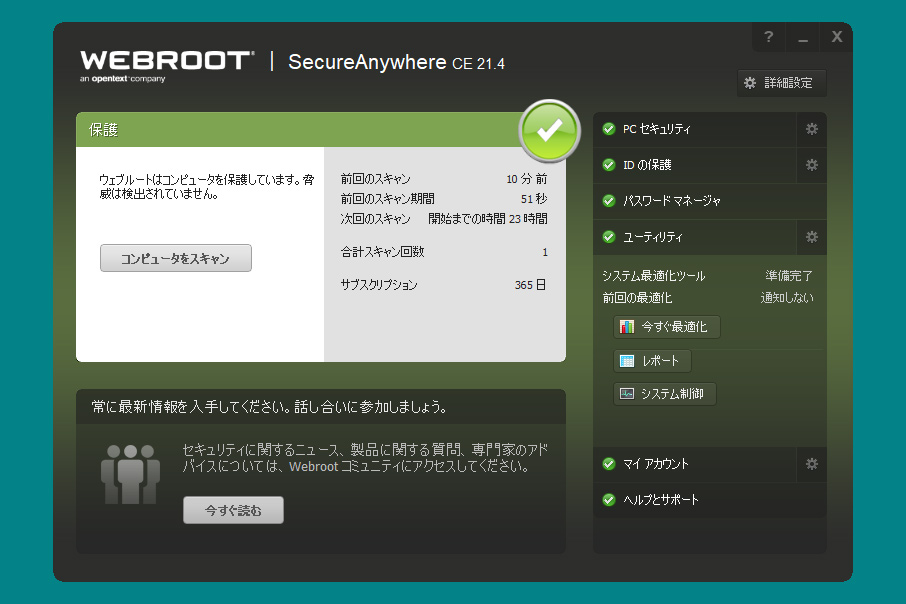Collapse the ユーティリティ section

tap(695, 237)
